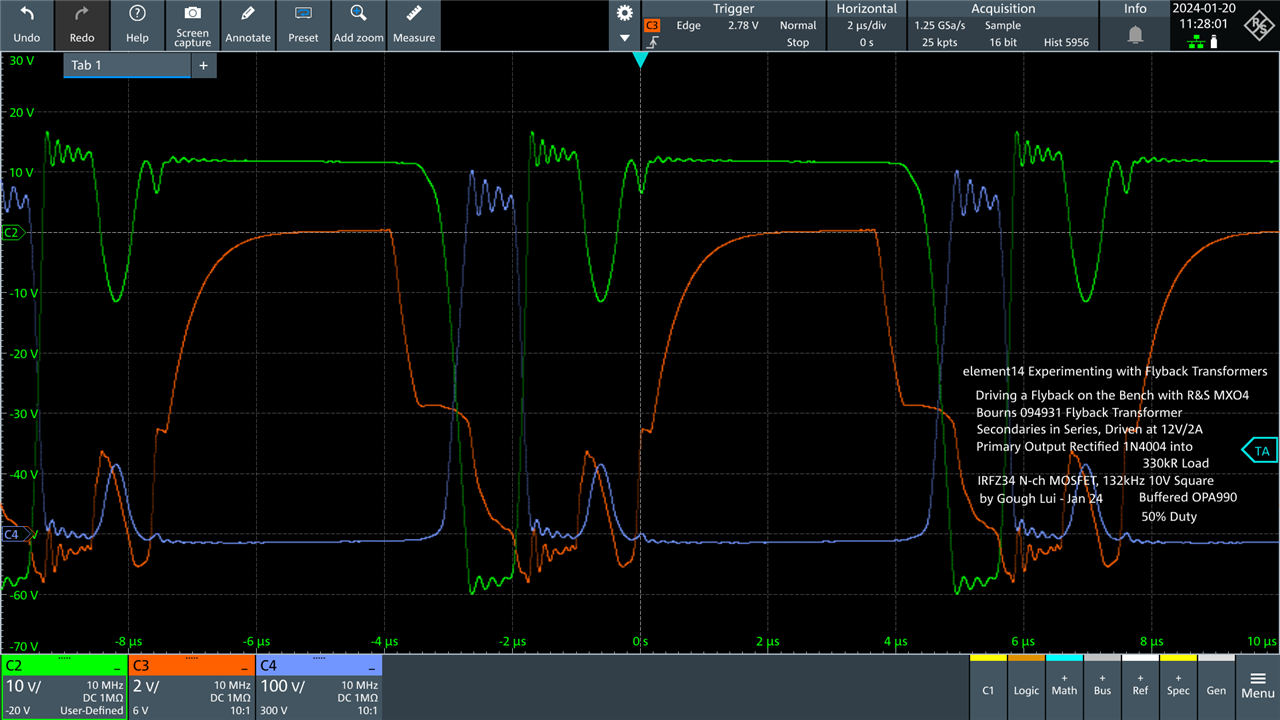The image size is (1280, 720).
Task: Activate the Add zoom magnifier tool
Action: (x=358, y=13)
